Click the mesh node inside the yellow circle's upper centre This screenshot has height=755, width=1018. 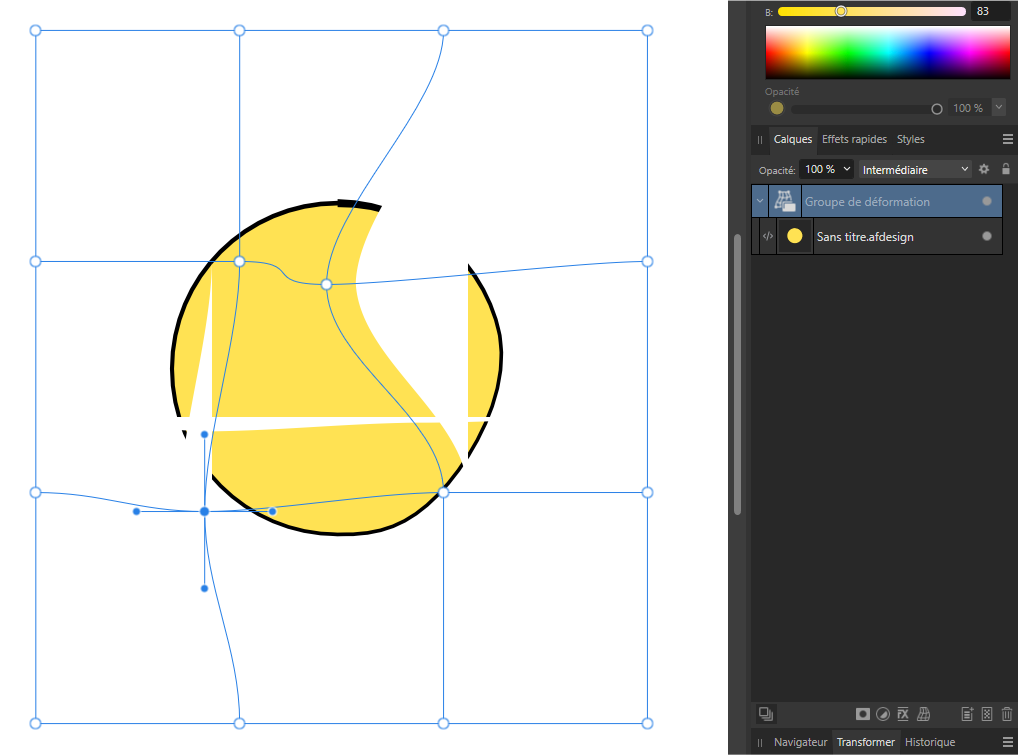click(x=327, y=284)
